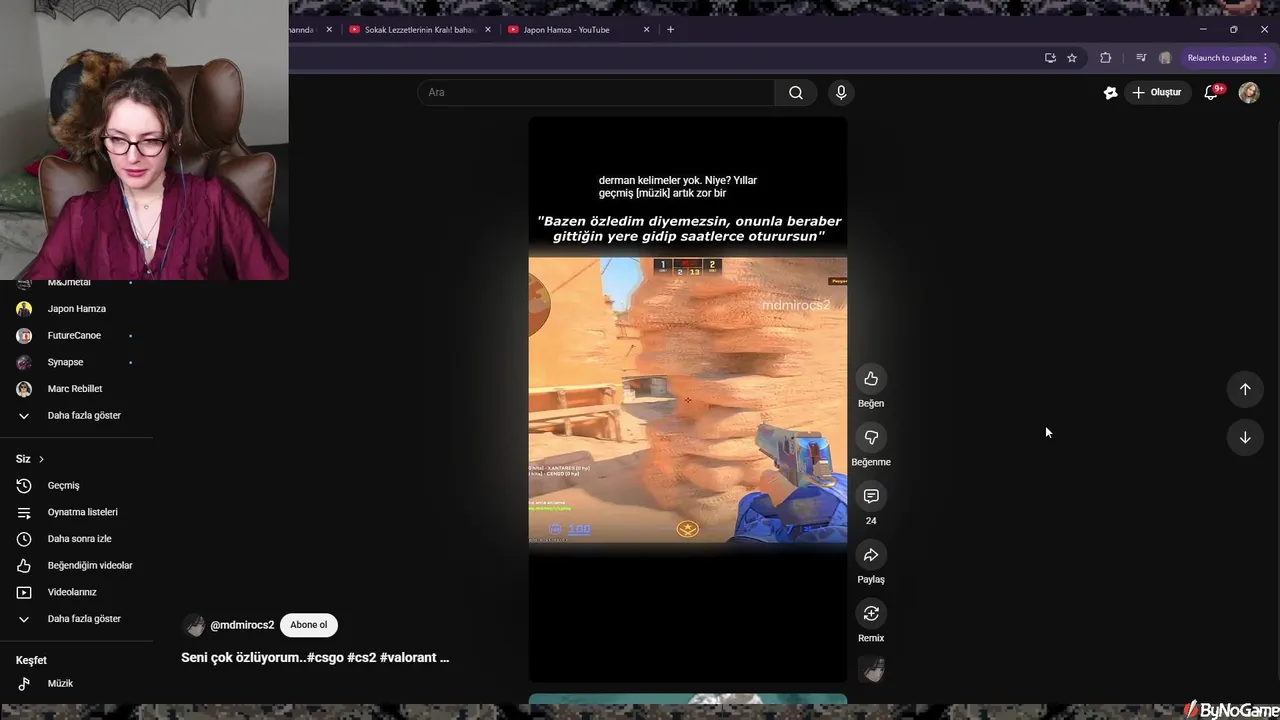Open the Siz section header
Viewport: 1280px width, 720px height.
coord(30,459)
